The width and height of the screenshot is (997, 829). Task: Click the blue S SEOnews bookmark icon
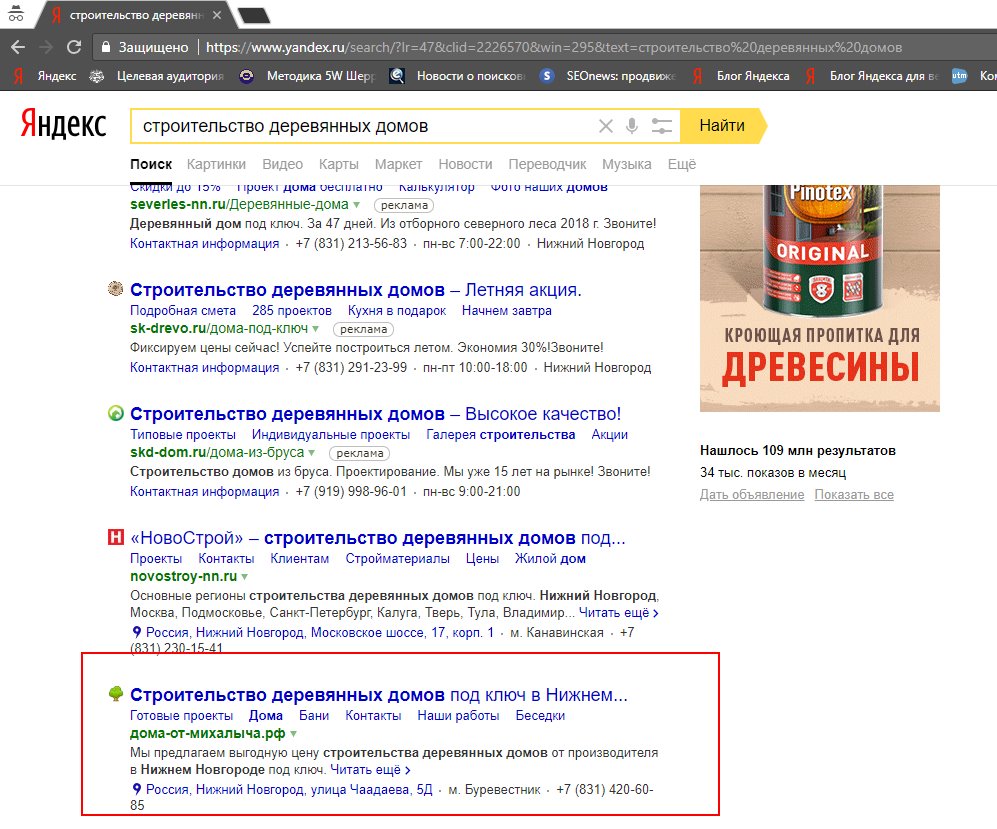(548, 75)
